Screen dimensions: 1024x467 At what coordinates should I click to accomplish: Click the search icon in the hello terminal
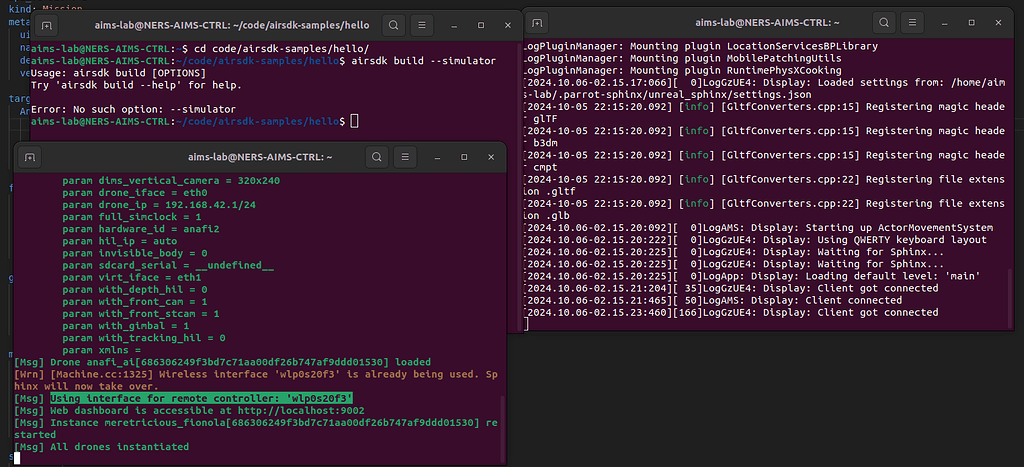click(394, 24)
